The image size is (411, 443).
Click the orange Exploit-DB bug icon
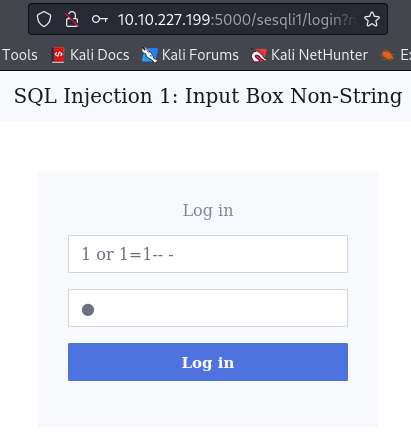click(387, 55)
